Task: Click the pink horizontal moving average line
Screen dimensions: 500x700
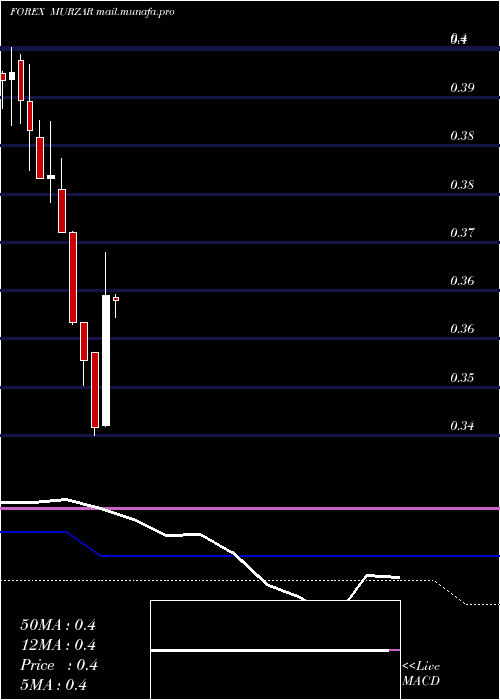Action: point(250,508)
